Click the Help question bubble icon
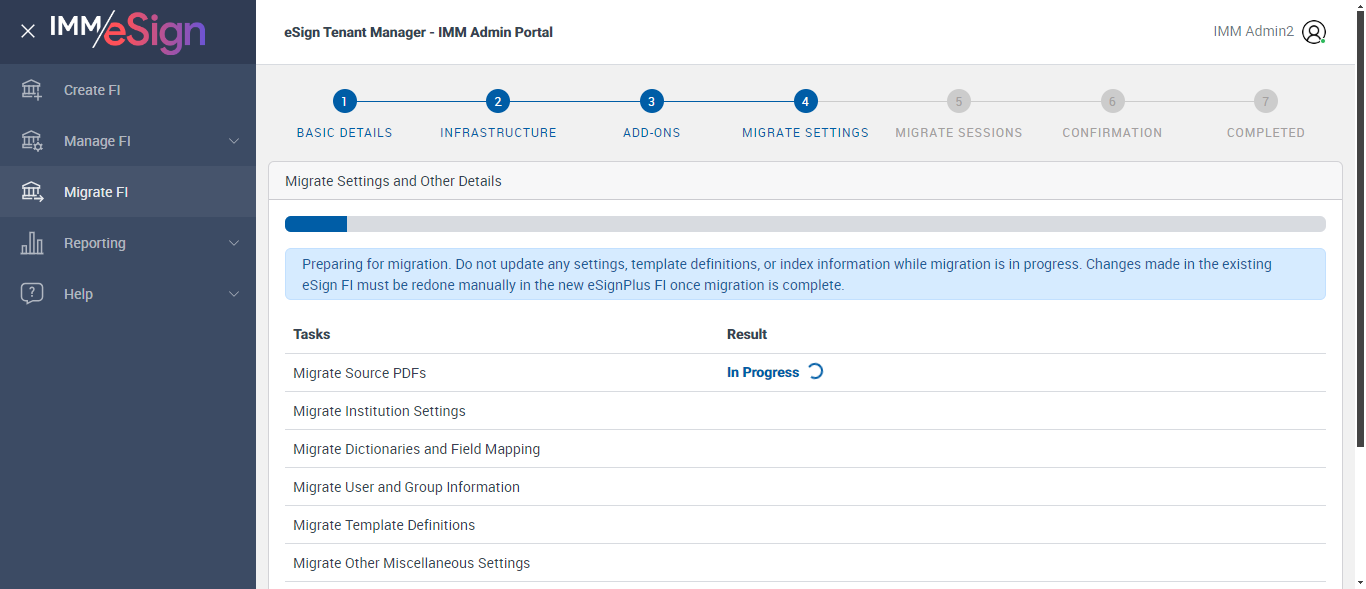1366x589 pixels. [32, 294]
